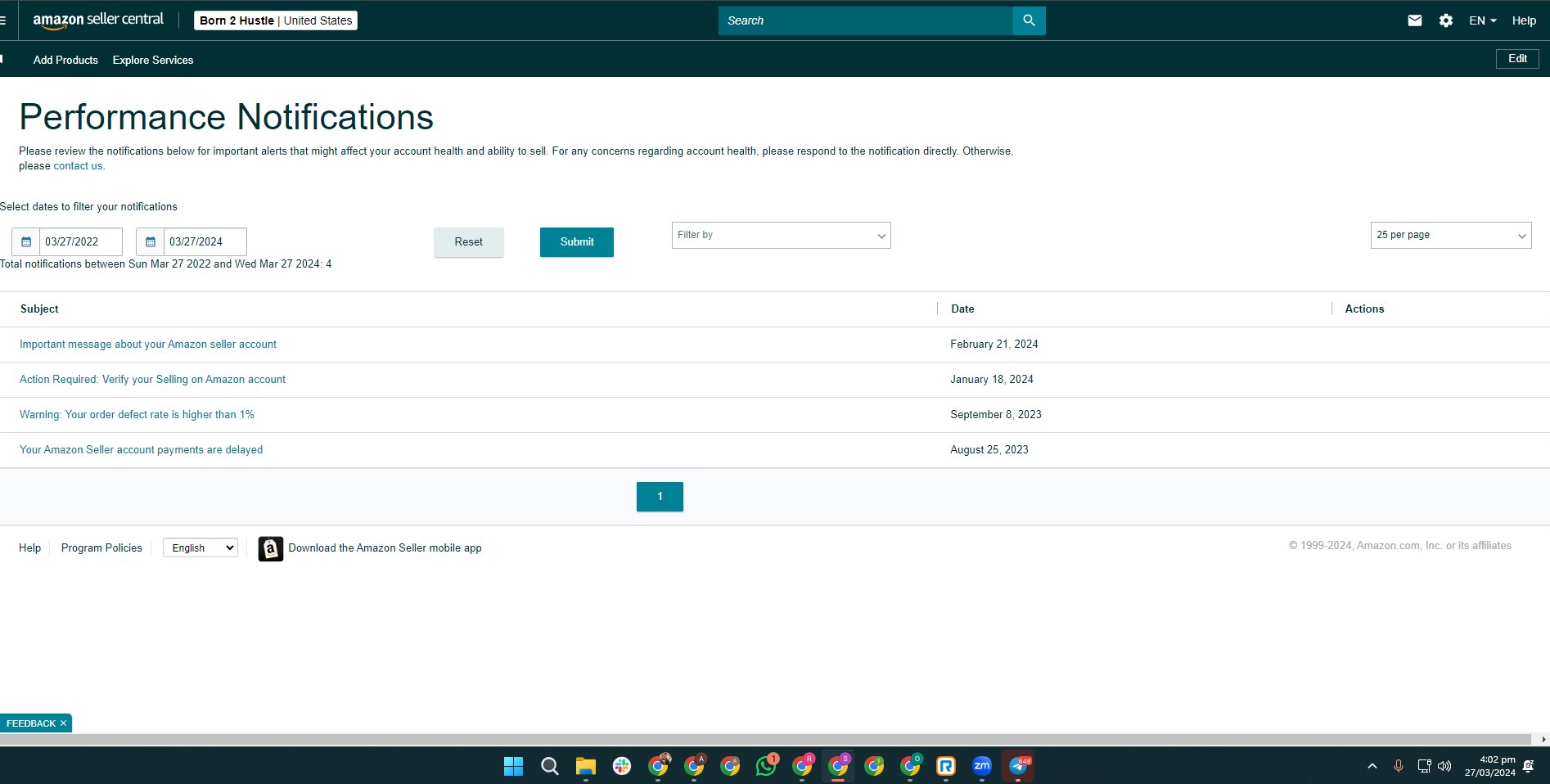Click the start date field 03/27/2022
1550x784 pixels.
point(81,242)
